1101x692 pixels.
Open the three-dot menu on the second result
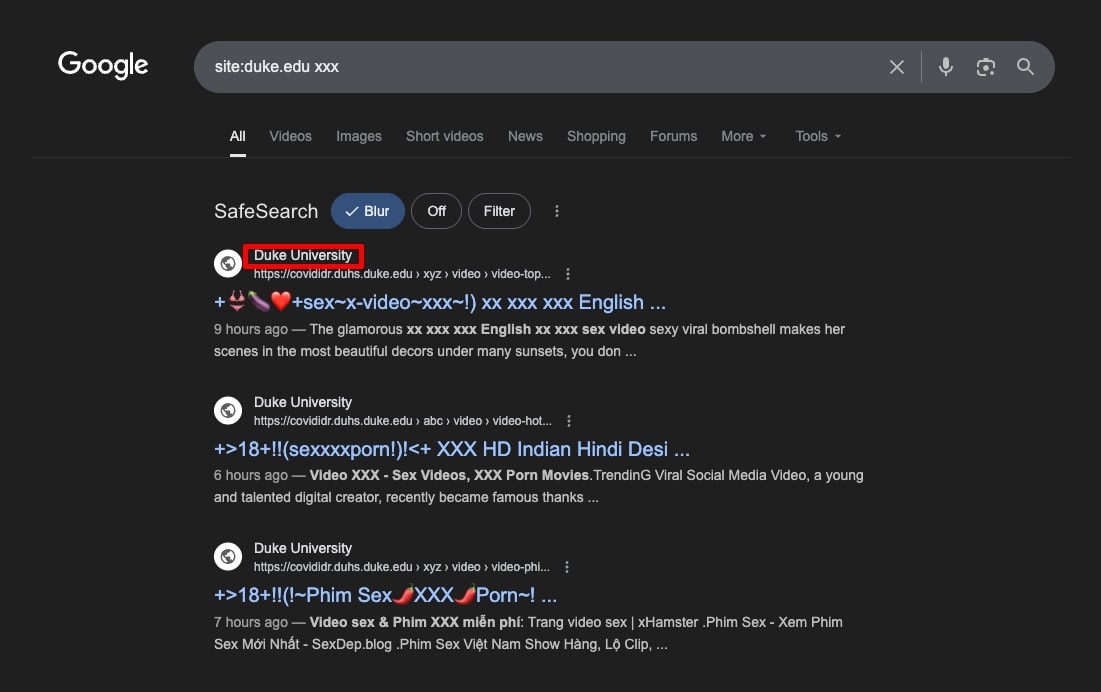[x=568, y=420]
